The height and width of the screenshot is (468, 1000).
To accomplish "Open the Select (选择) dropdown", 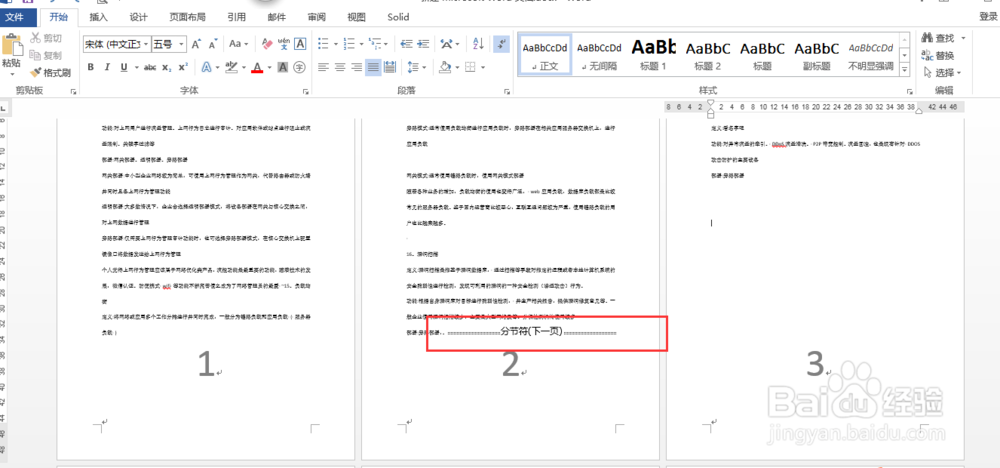I will point(942,73).
